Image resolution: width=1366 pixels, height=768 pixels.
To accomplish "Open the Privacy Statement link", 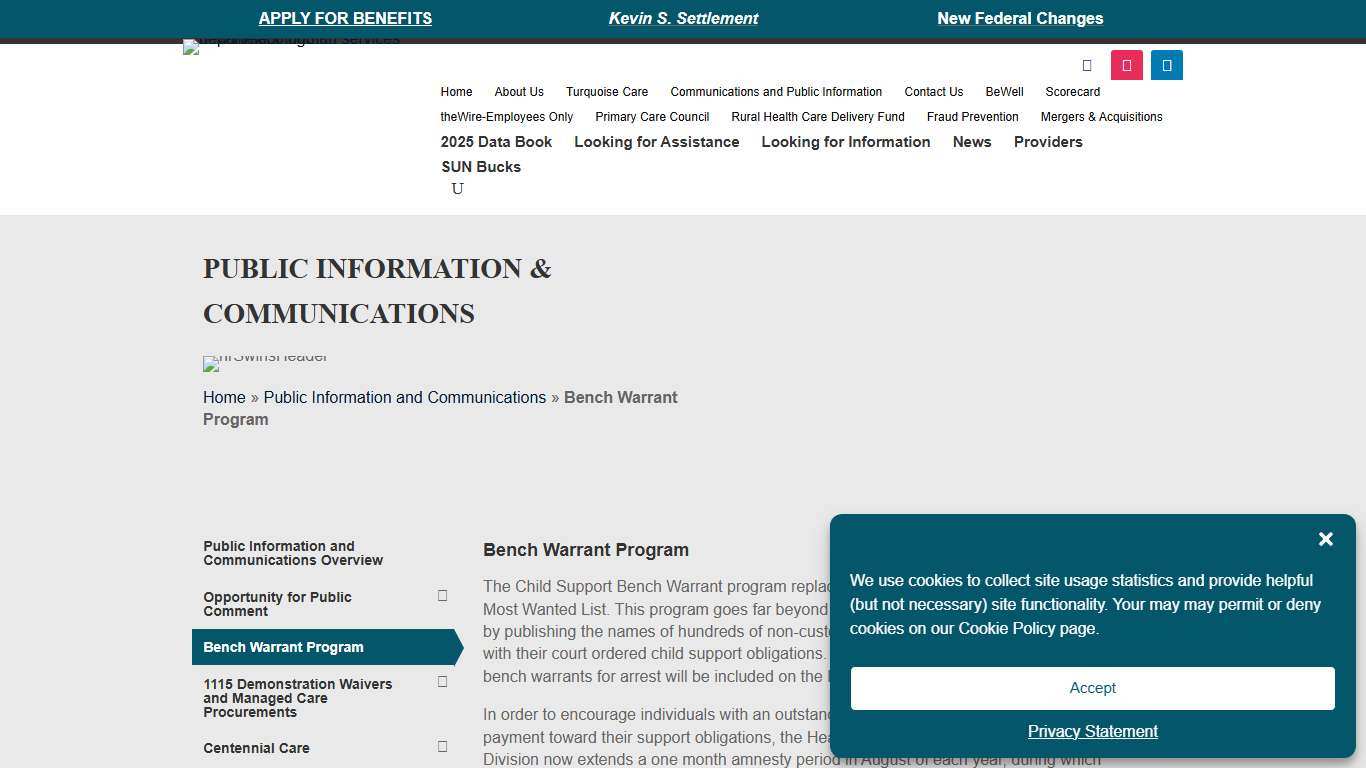I will pos(1092,731).
